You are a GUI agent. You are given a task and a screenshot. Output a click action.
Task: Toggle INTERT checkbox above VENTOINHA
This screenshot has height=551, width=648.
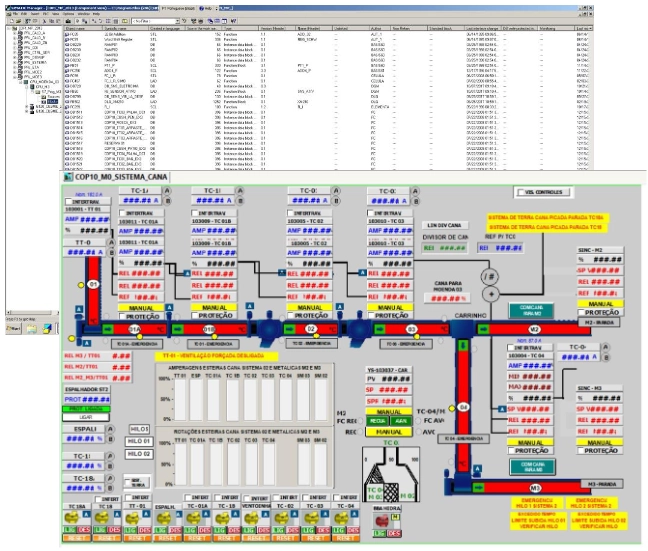247,499
